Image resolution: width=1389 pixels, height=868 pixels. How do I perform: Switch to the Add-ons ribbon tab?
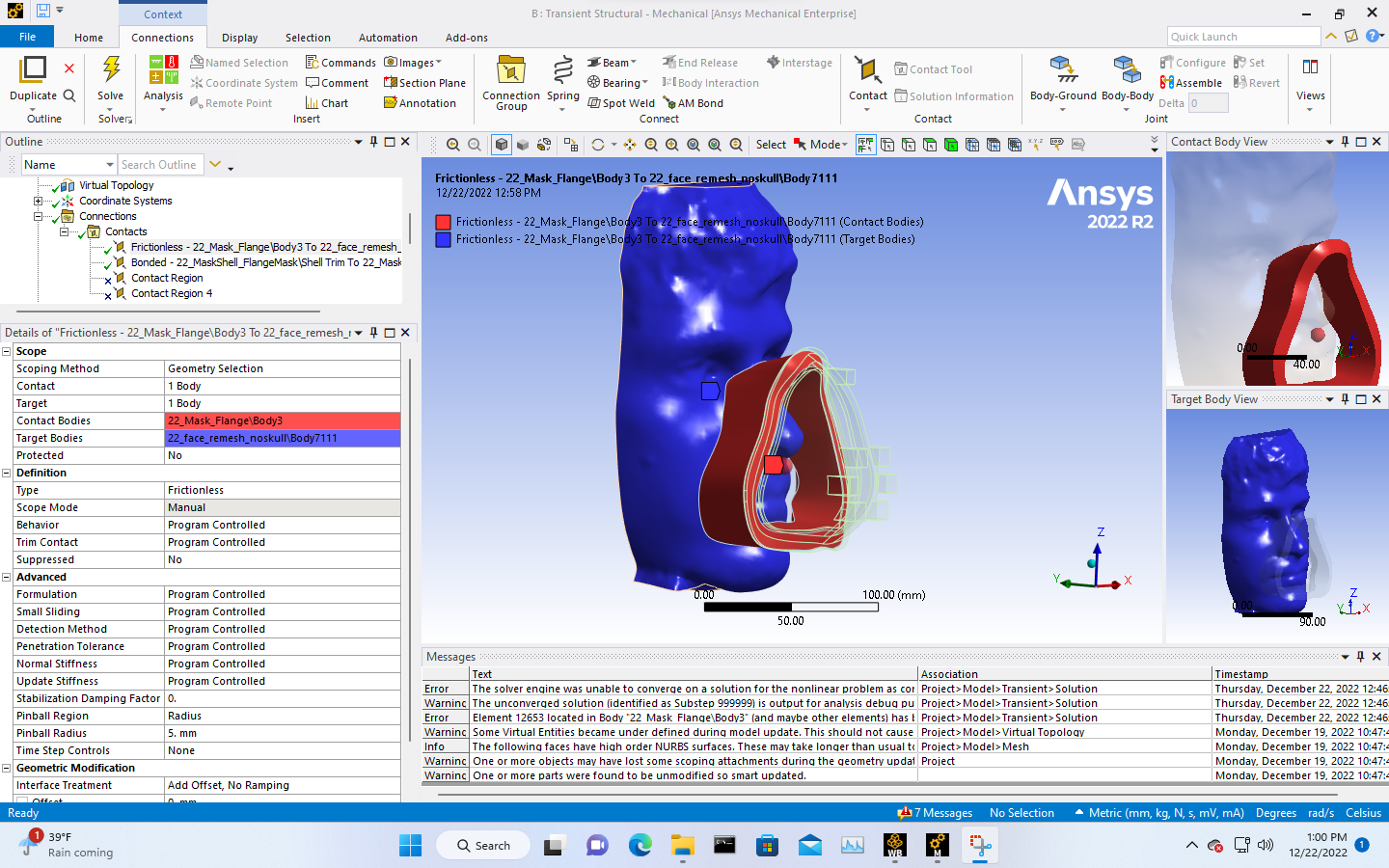pyautogui.click(x=467, y=38)
